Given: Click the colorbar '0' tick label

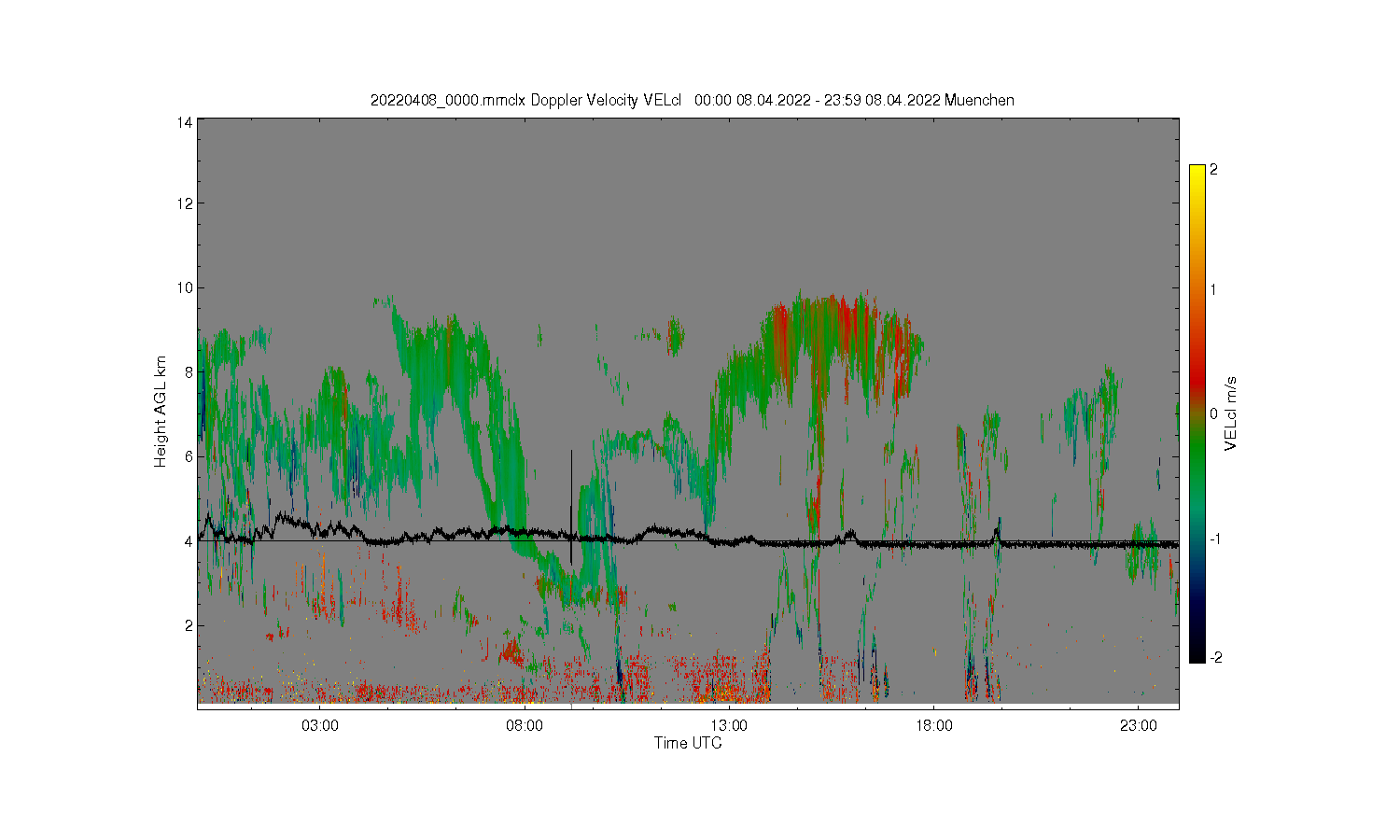Looking at the screenshot, I should pyautogui.click(x=1213, y=413).
